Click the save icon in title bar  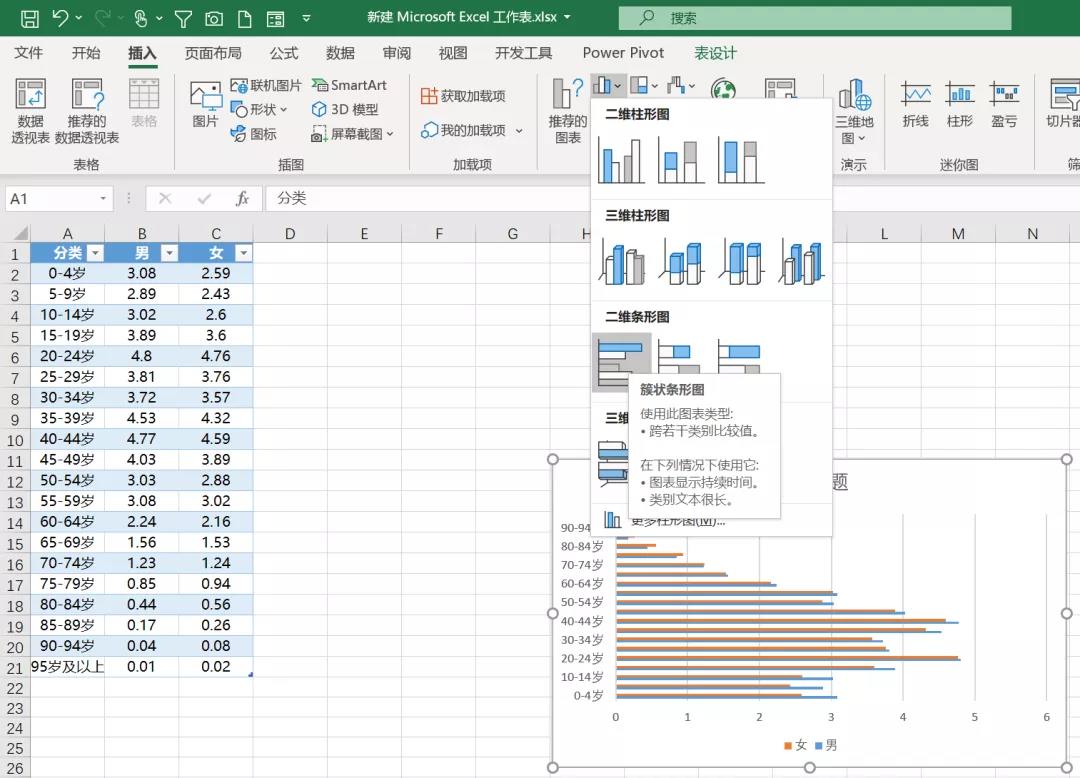pyautogui.click(x=30, y=18)
